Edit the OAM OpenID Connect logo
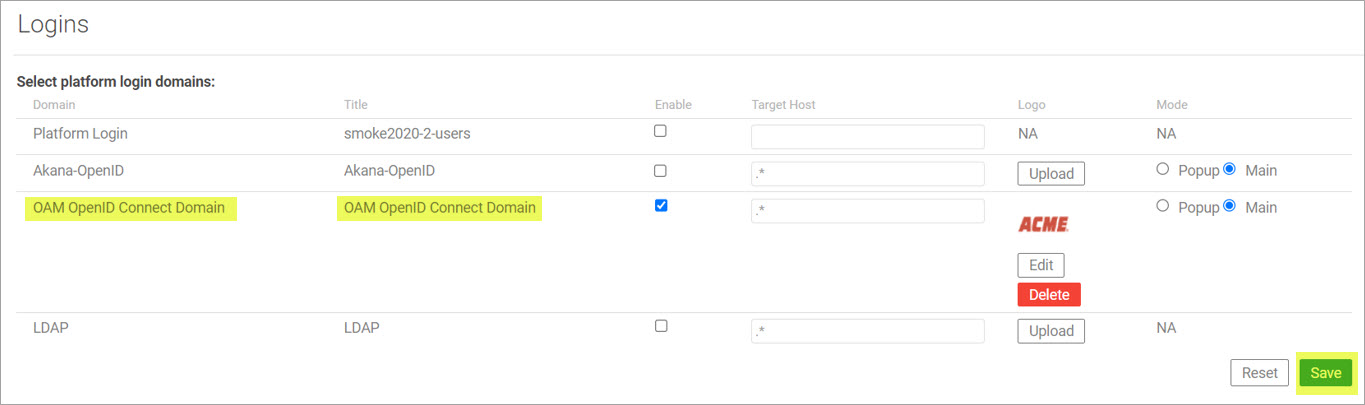Image resolution: width=1365 pixels, height=405 pixels. pyautogui.click(x=1041, y=265)
